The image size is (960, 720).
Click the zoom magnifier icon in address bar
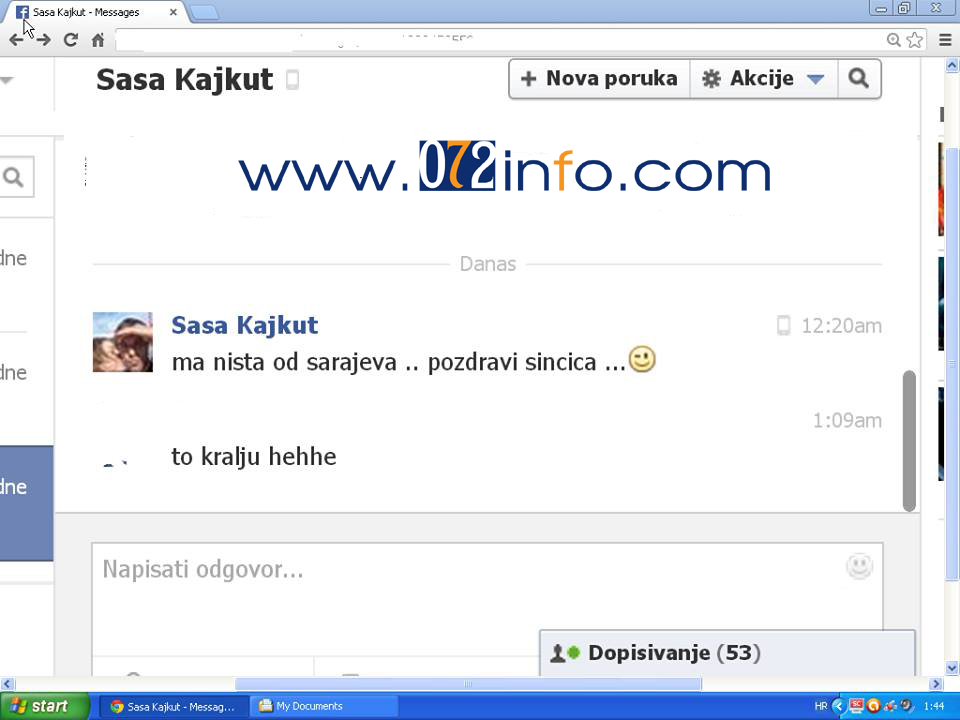coord(894,40)
